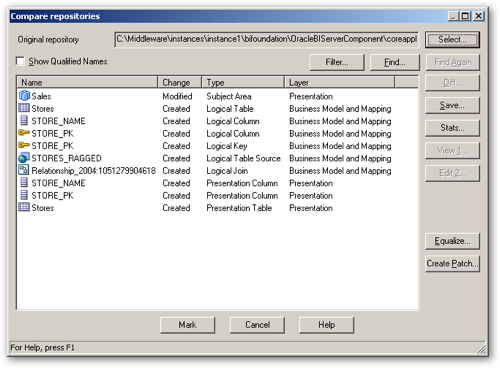The image size is (500, 368).
Task: Click the Stores presentation table icon
Action: pyautogui.click(x=24, y=207)
